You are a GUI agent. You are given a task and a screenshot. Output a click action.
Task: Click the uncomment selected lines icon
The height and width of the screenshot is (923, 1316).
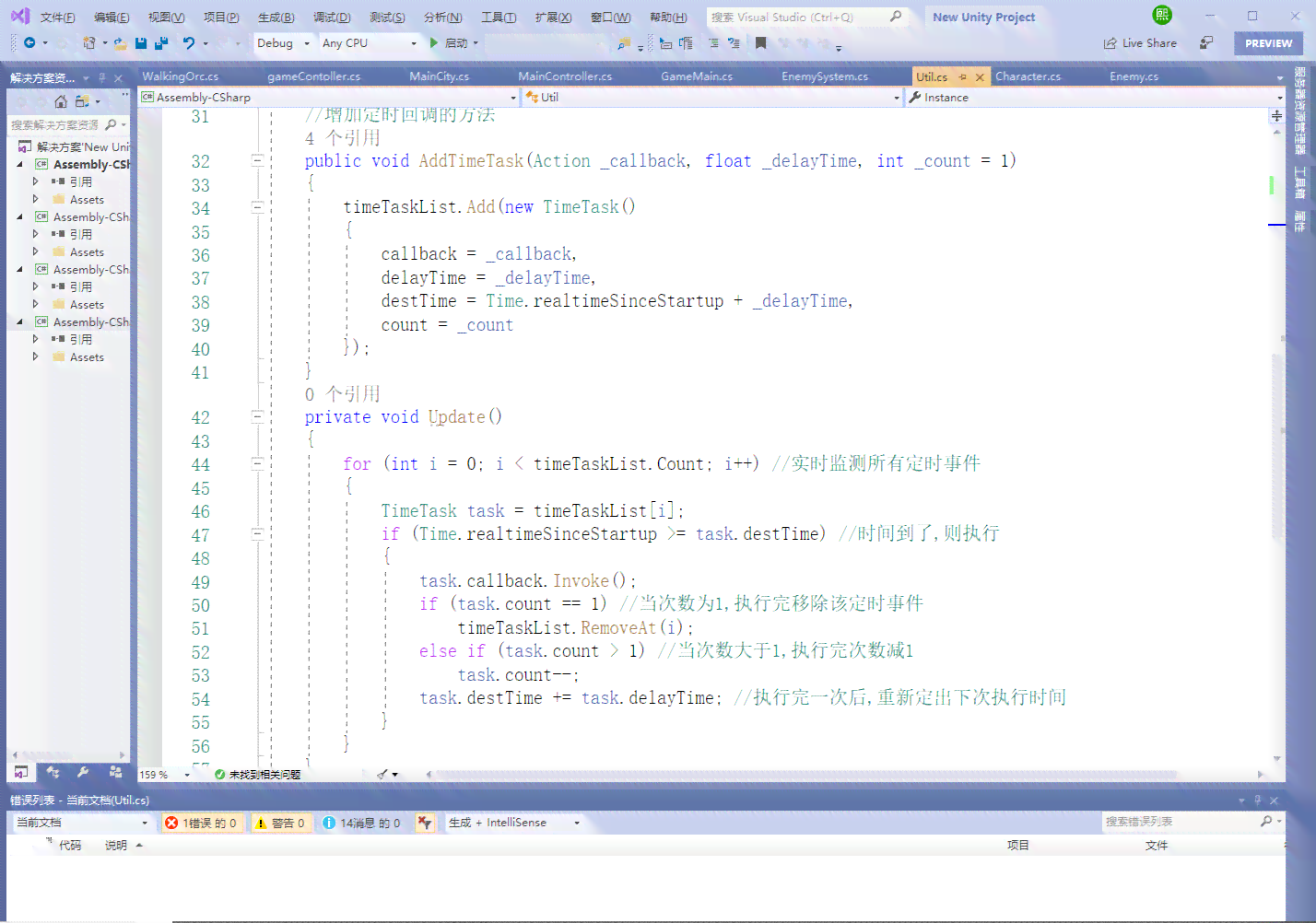tap(734, 43)
